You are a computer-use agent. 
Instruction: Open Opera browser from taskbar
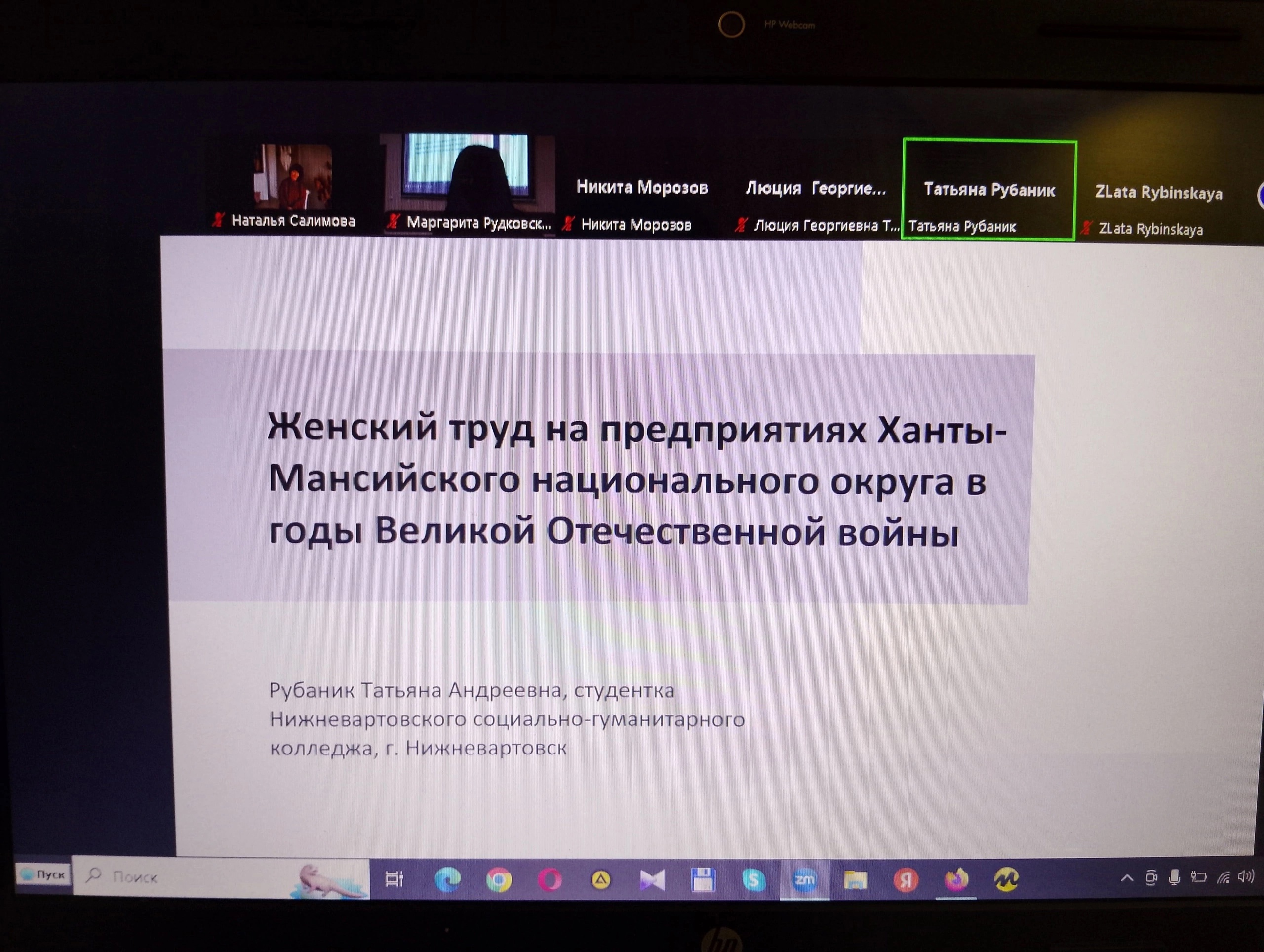click(x=550, y=880)
